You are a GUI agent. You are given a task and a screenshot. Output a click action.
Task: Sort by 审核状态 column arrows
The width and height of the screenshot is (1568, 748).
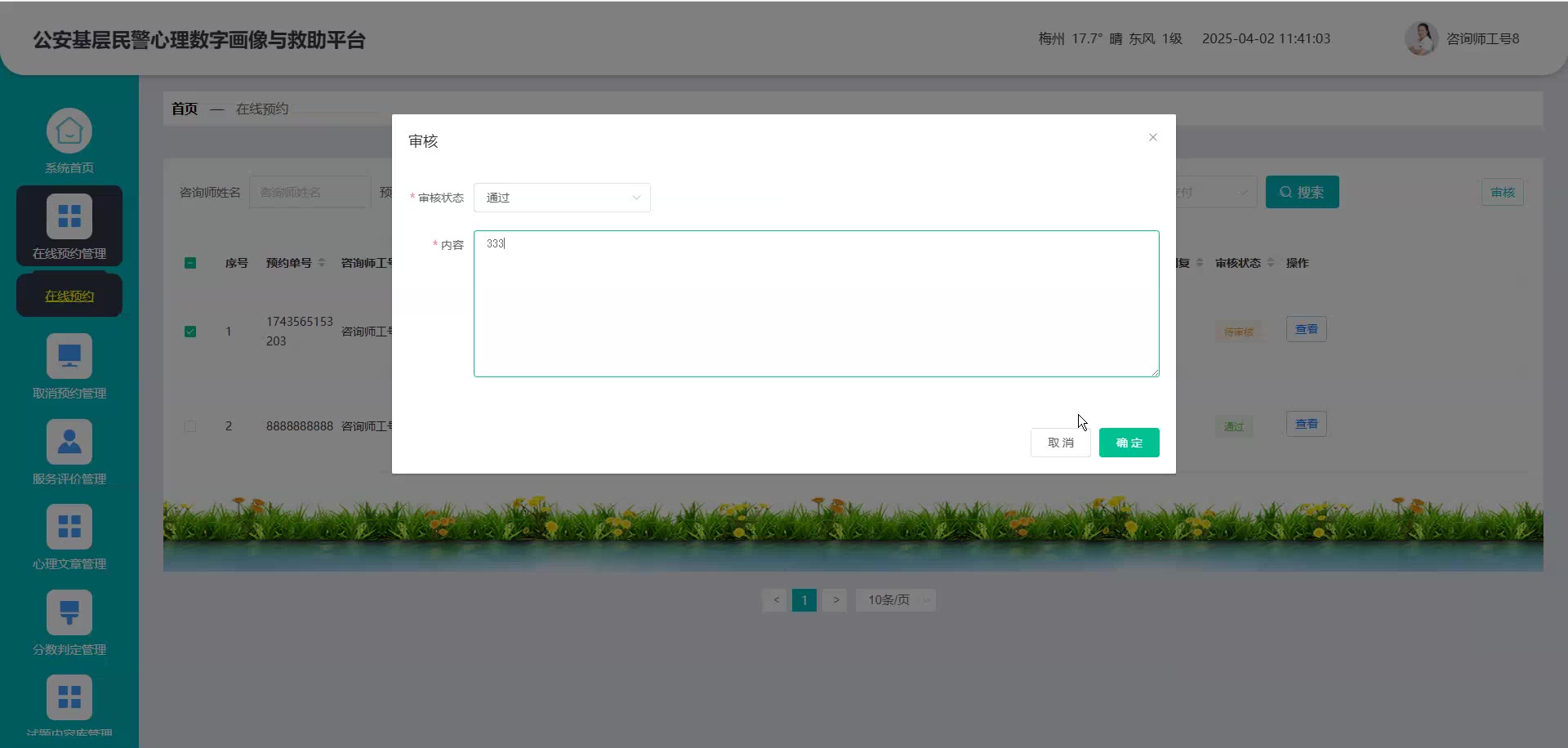[1271, 263]
